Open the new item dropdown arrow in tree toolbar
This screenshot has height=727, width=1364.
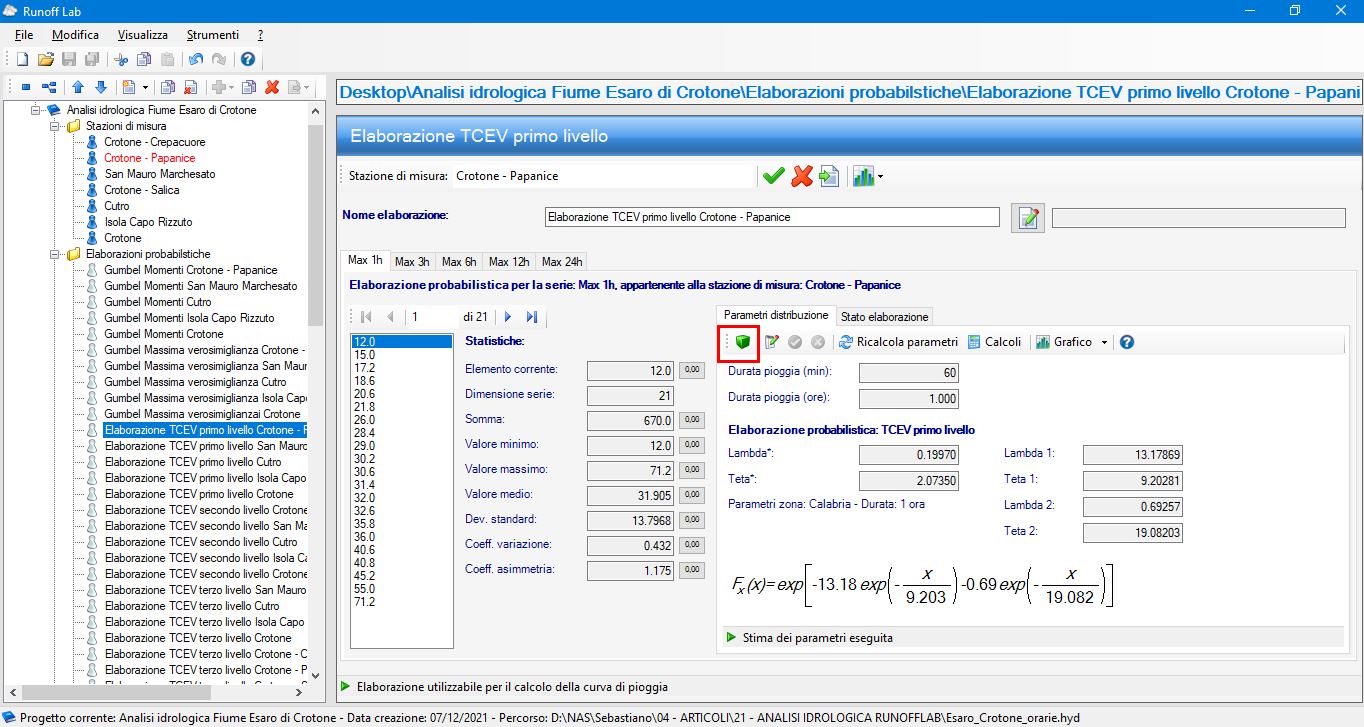[145, 88]
